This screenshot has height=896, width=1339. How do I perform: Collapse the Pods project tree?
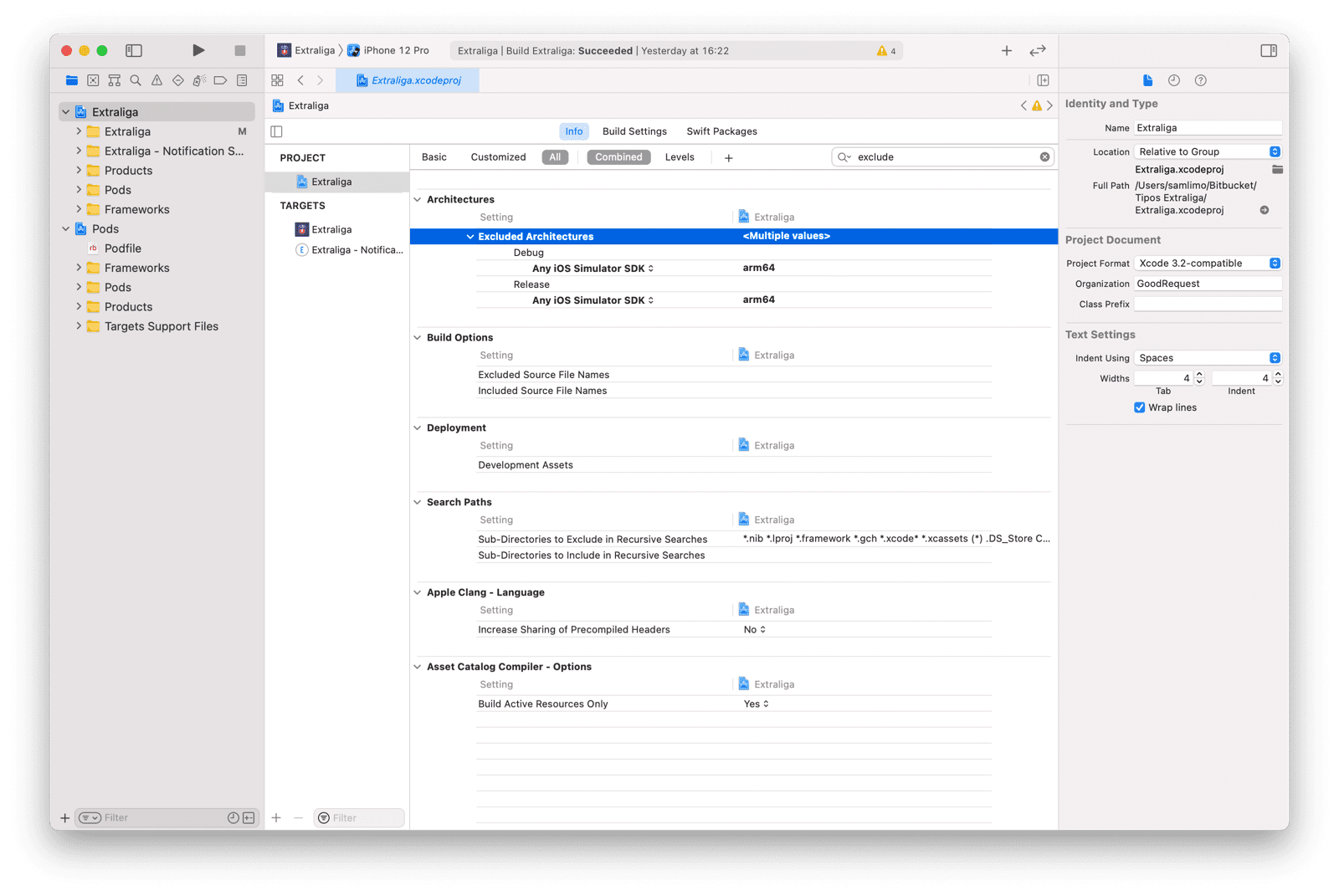(66, 228)
